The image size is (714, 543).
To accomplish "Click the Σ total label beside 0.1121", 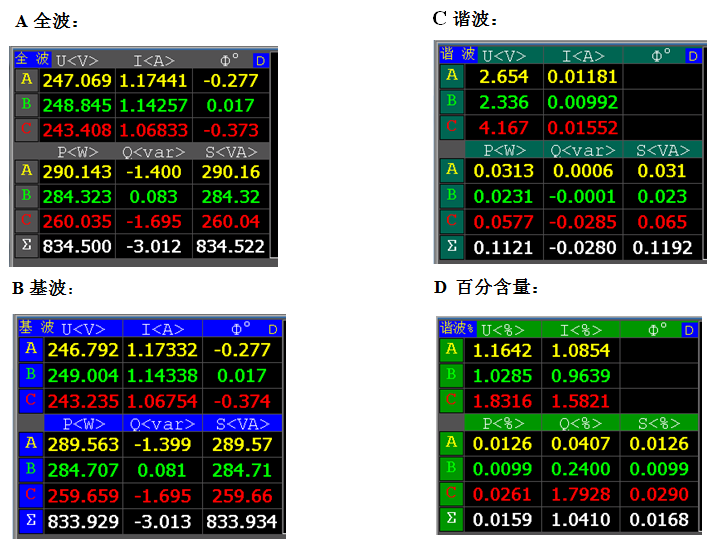I will tap(452, 246).
